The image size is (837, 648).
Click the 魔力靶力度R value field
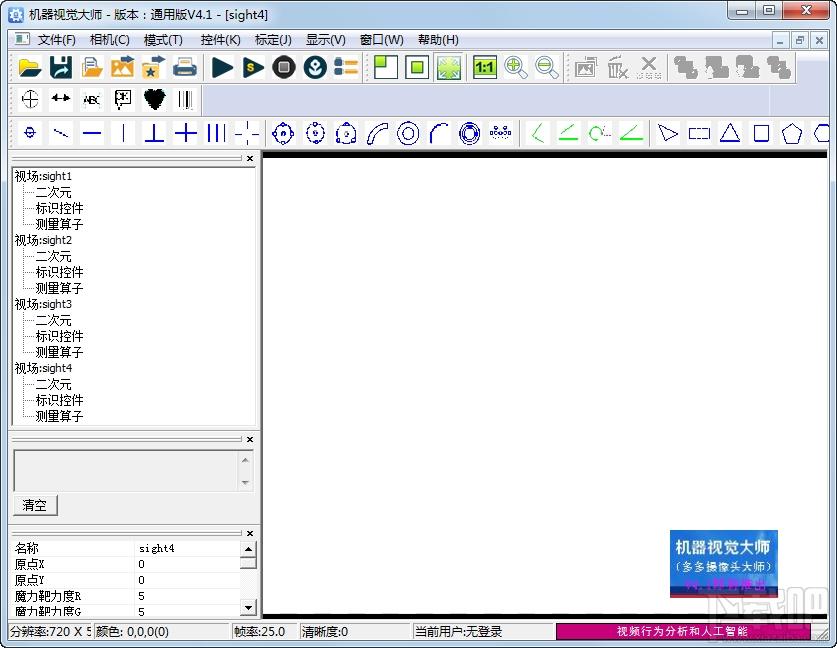[x=187, y=596]
